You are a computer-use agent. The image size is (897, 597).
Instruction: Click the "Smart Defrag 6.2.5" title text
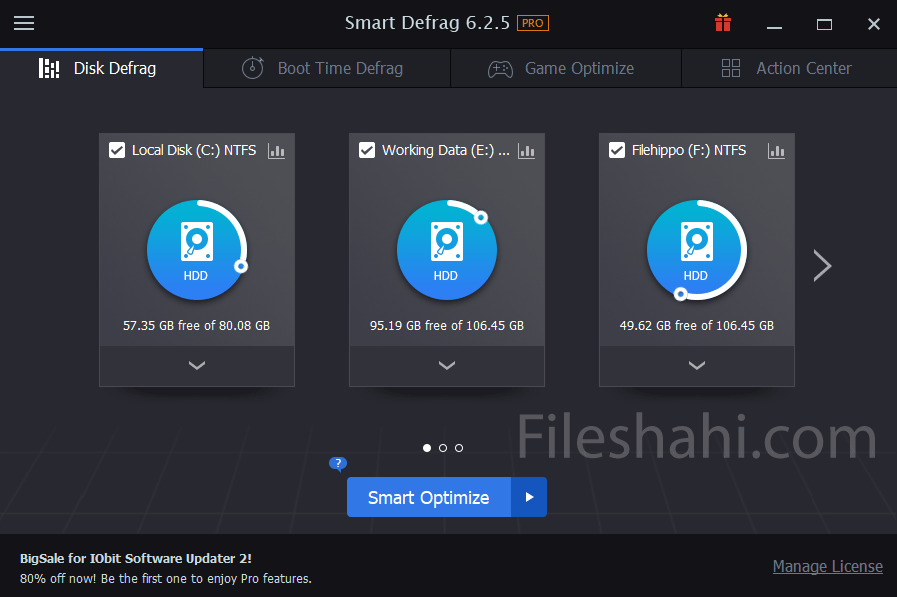pyautogui.click(x=427, y=23)
